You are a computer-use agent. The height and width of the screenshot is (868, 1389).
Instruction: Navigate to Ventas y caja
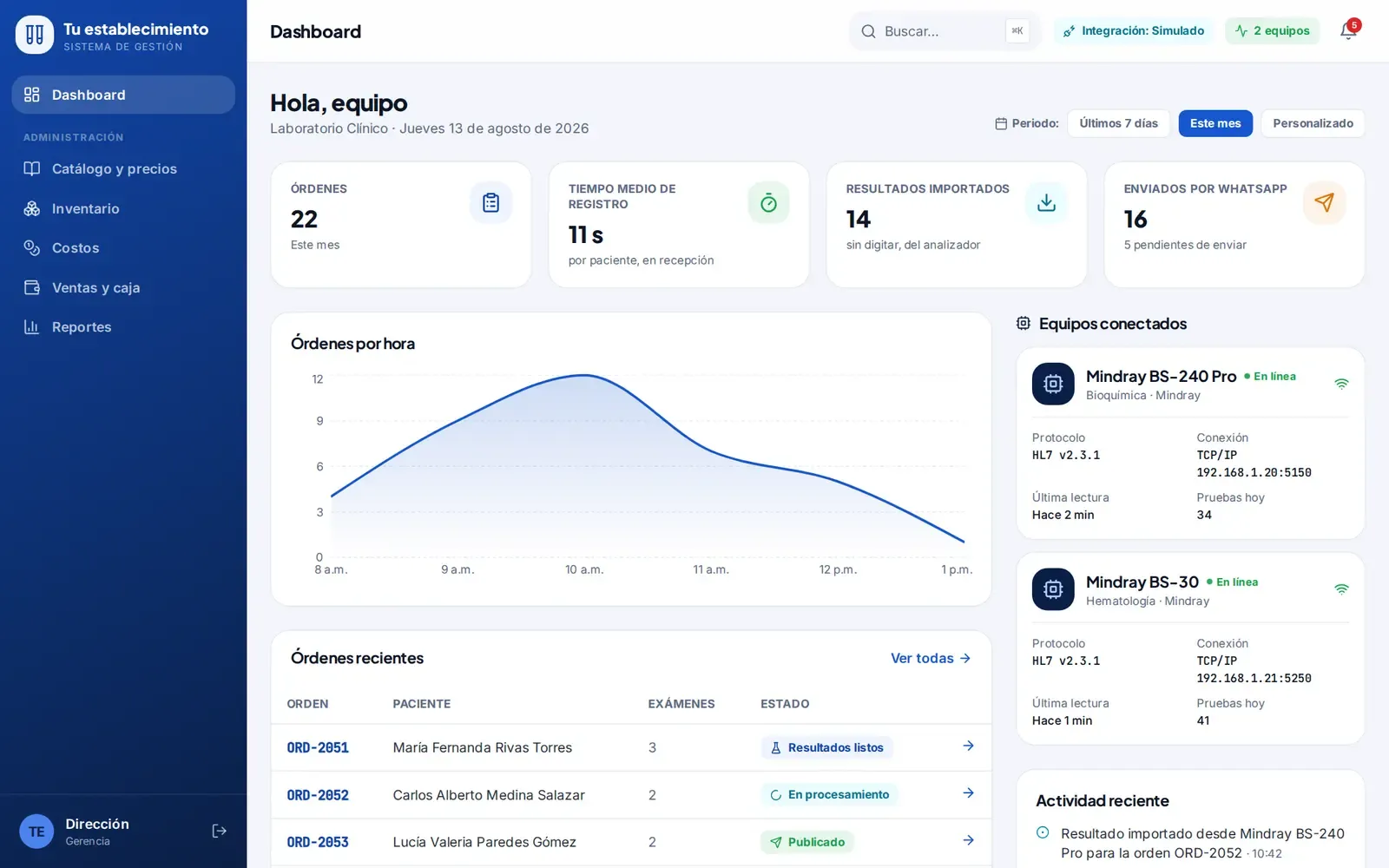pos(123,287)
